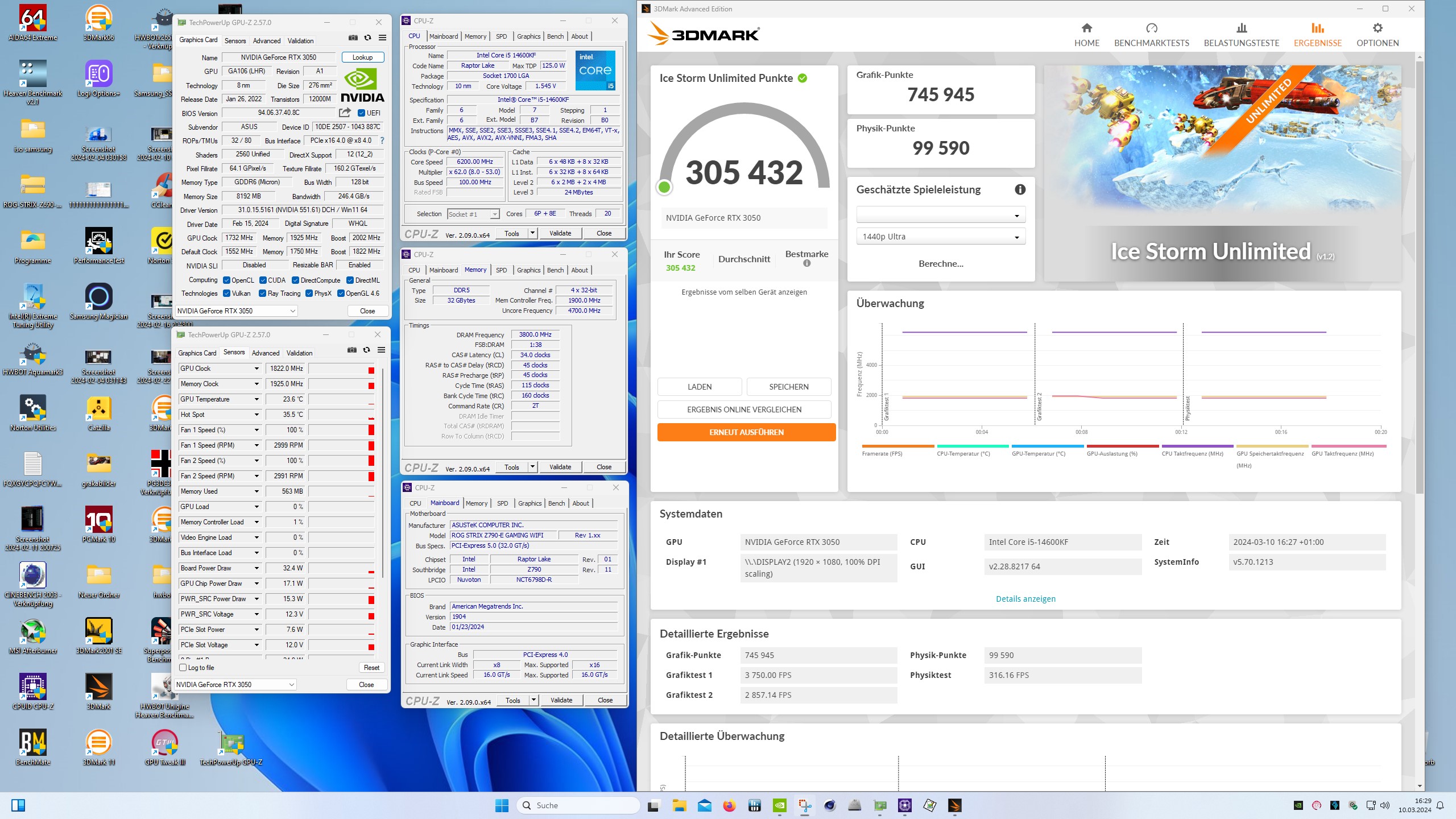Open hamburger menu in upper GPU-Z window
The width and height of the screenshot is (1456, 819).
(x=382, y=38)
